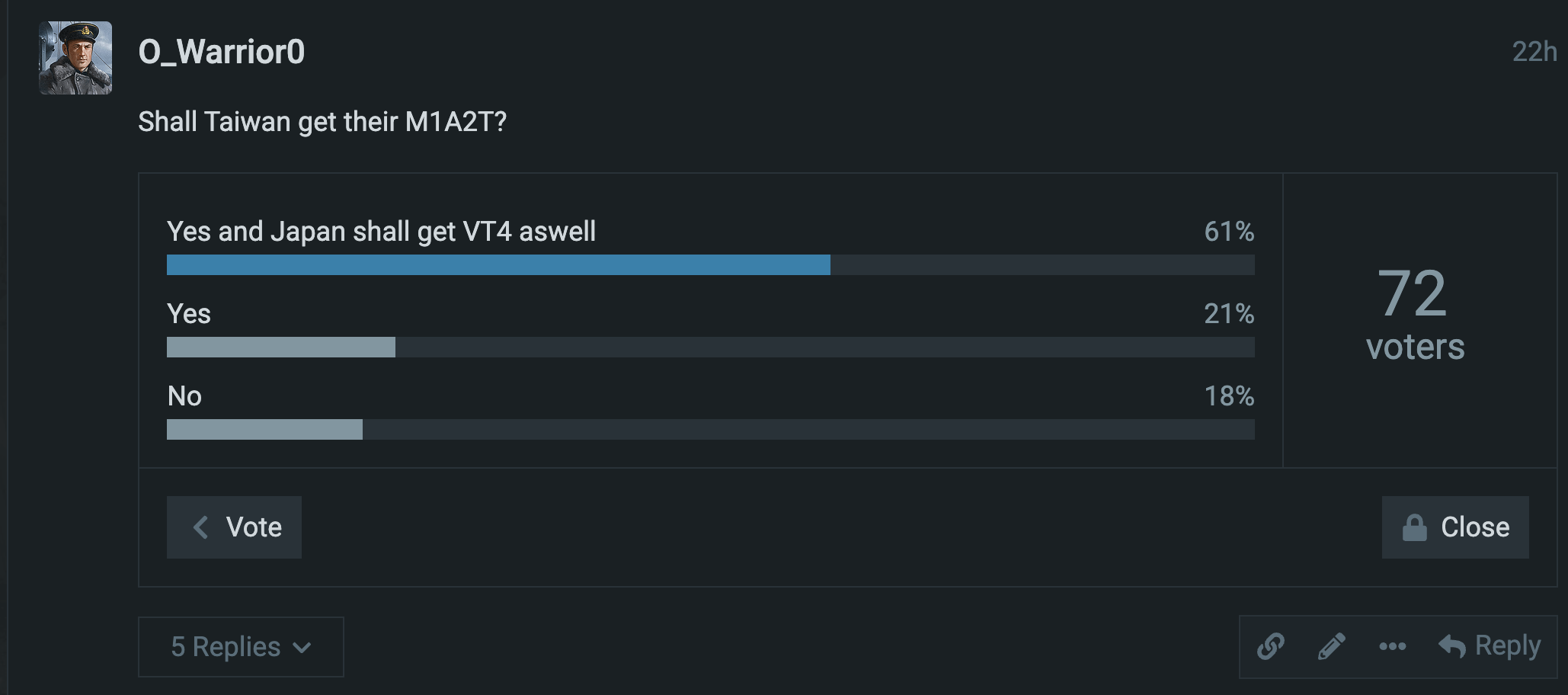Open the three-dot more actions menu
1568x695 pixels.
1392,646
